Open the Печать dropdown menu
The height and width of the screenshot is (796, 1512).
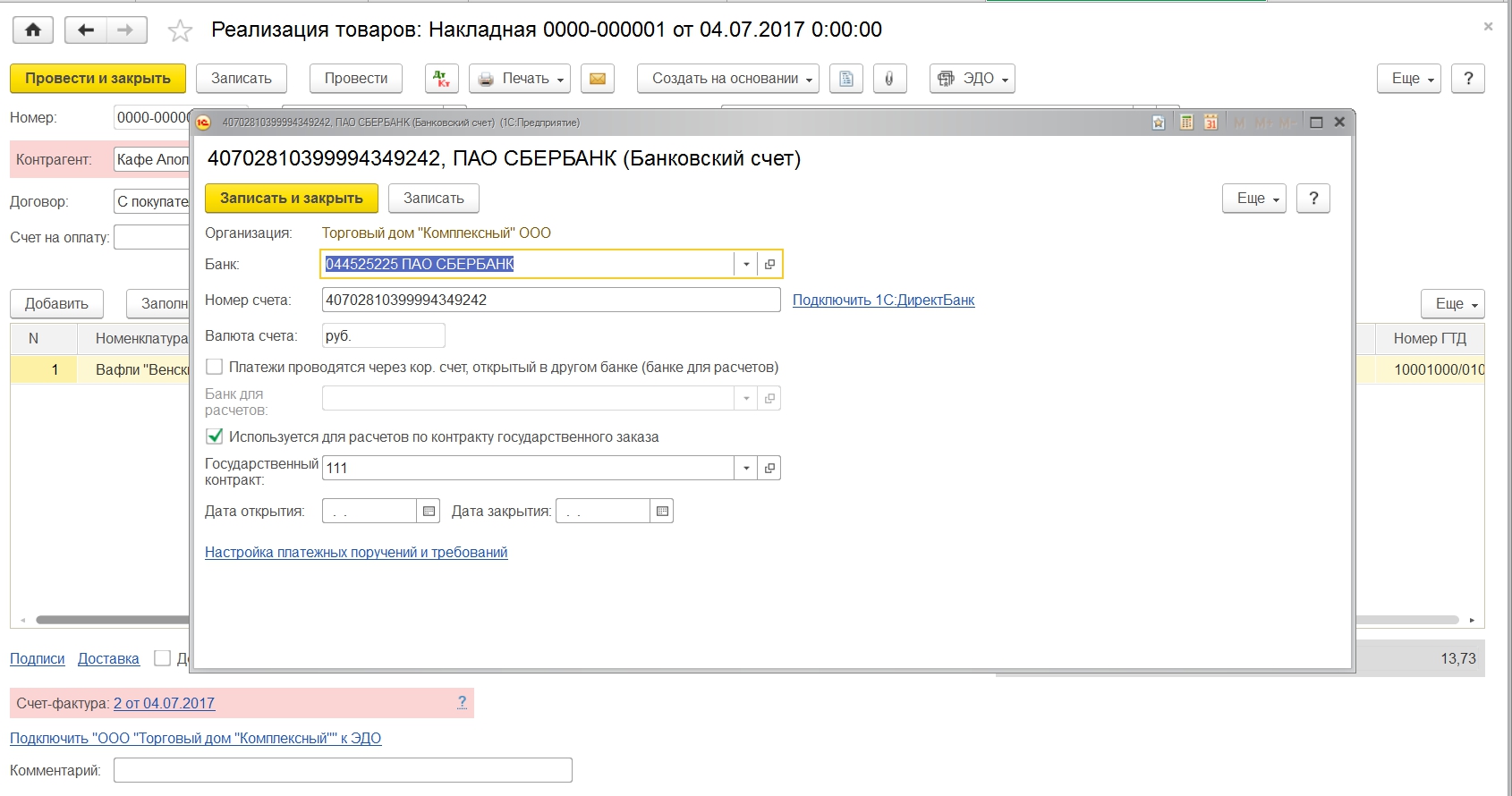click(520, 79)
